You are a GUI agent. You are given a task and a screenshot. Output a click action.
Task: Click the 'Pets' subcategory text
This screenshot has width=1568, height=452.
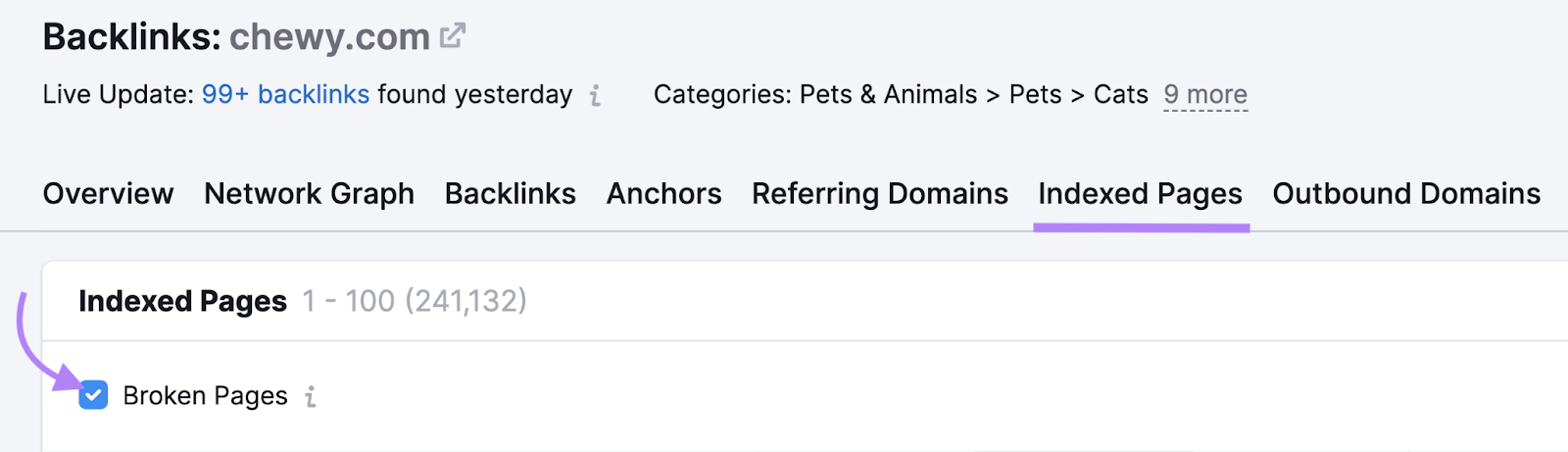[1035, 94]
